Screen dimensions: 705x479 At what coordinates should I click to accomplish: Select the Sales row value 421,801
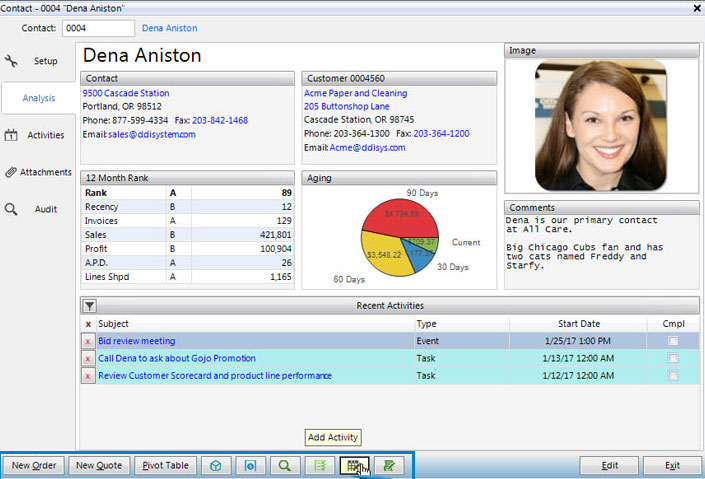(276, 235)
